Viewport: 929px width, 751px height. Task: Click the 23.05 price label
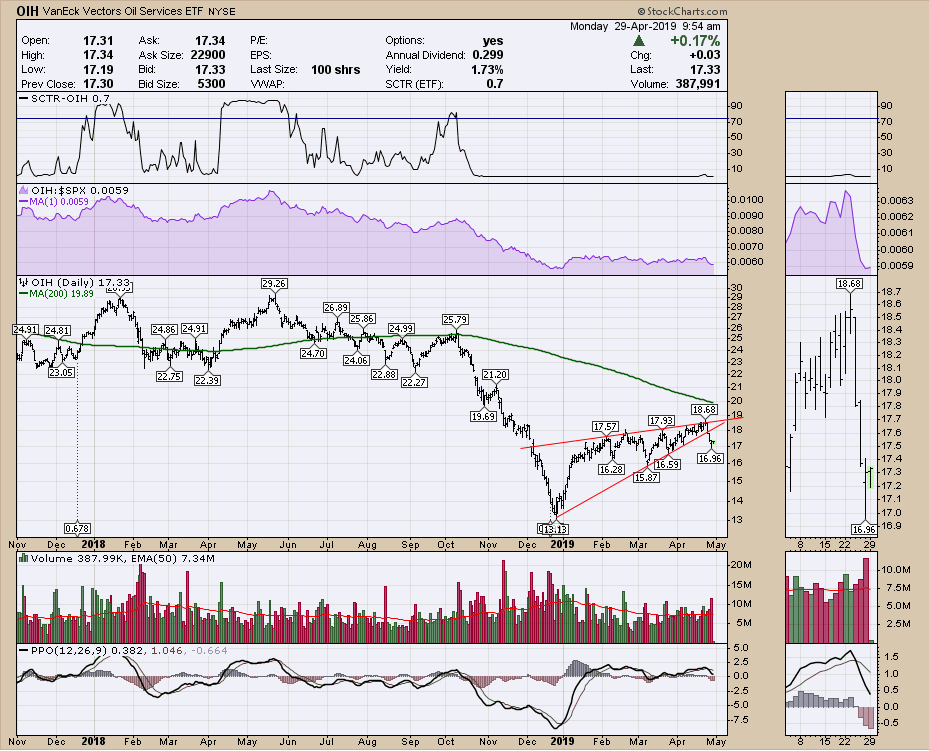coord(61,373)
